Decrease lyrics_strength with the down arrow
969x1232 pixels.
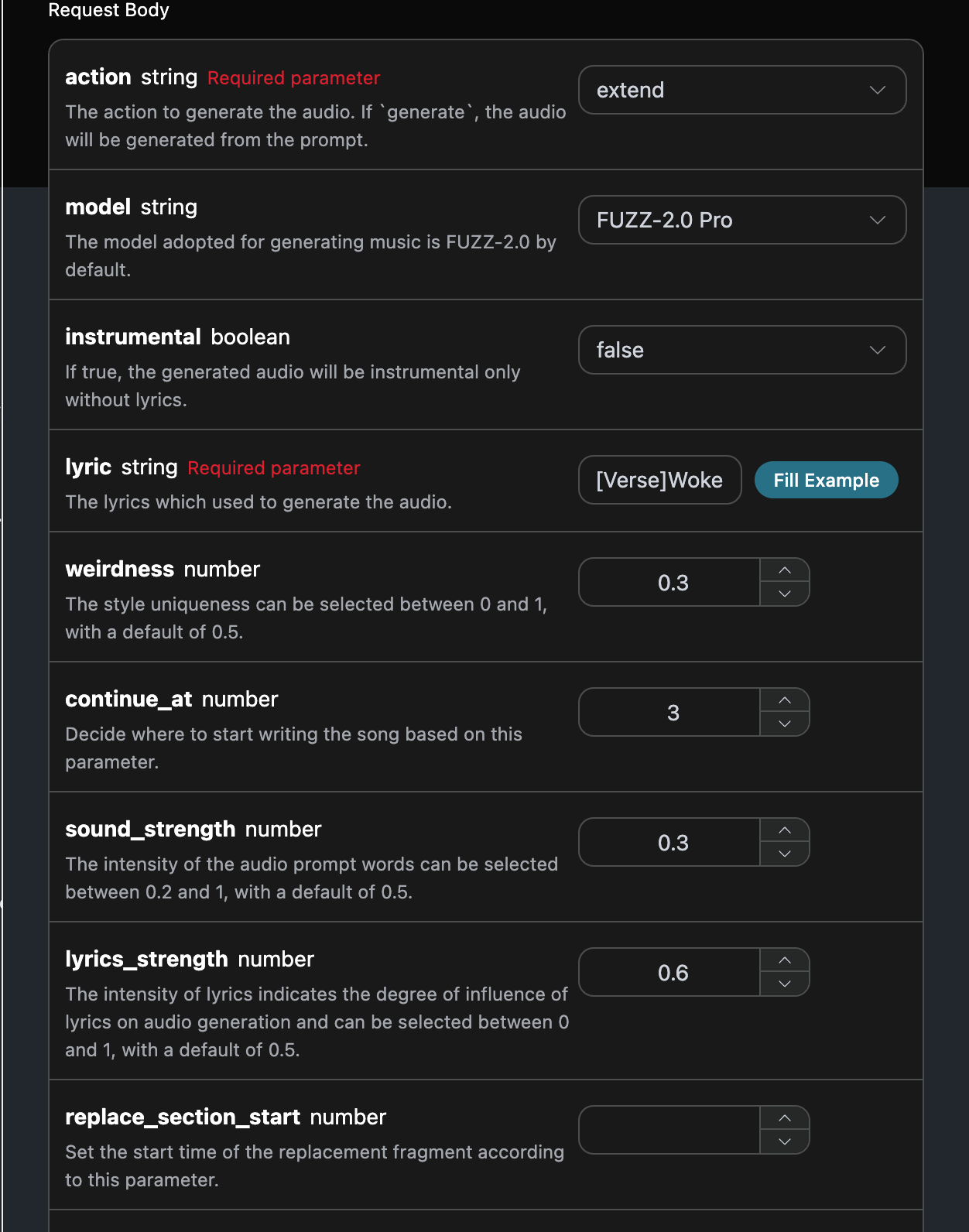click(785, 984)
